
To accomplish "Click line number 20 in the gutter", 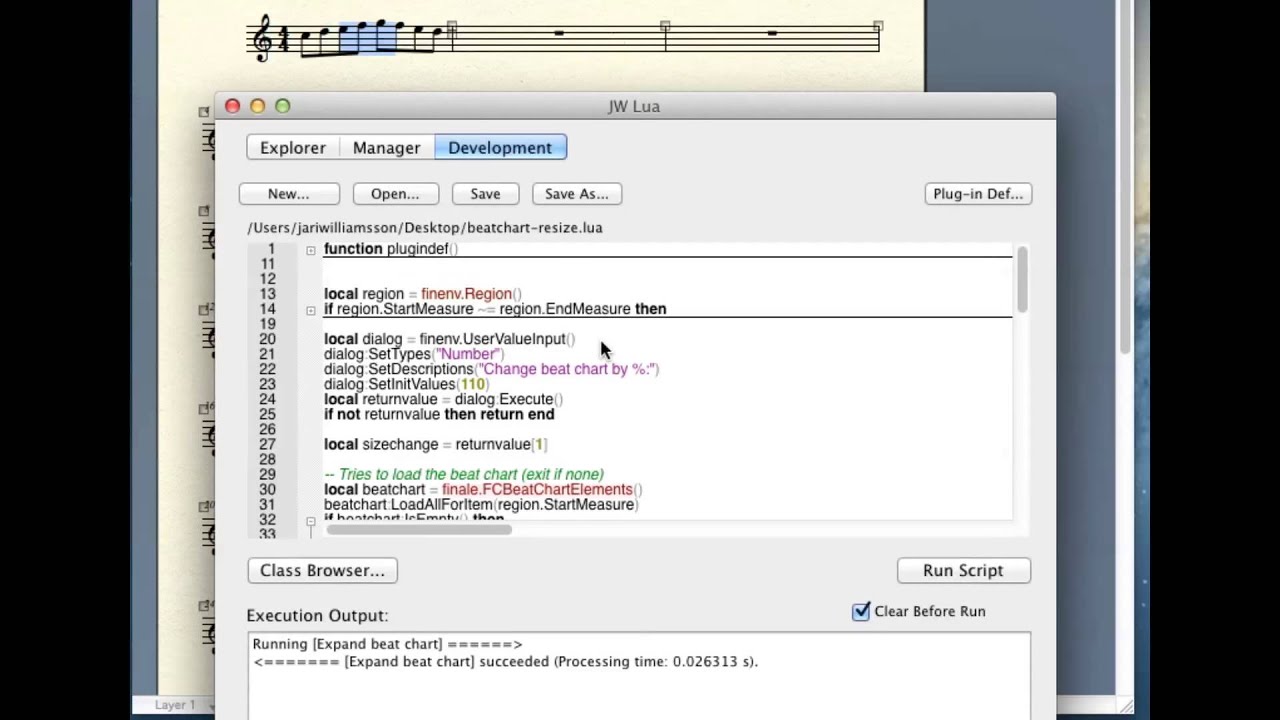I will (x=267, y=339).
